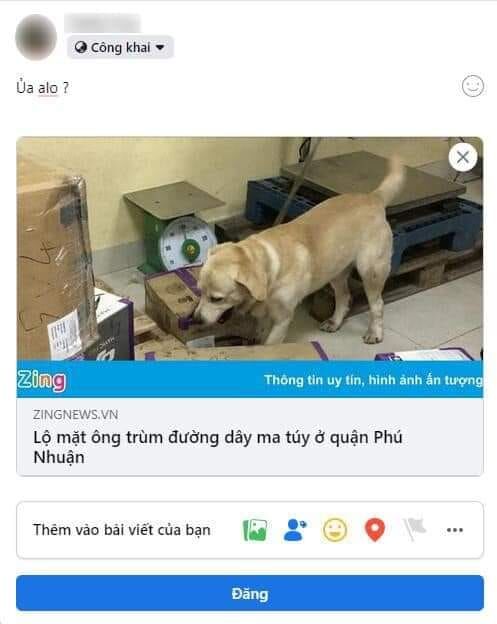Click the Zing logo on the banner

coord(41,380)
